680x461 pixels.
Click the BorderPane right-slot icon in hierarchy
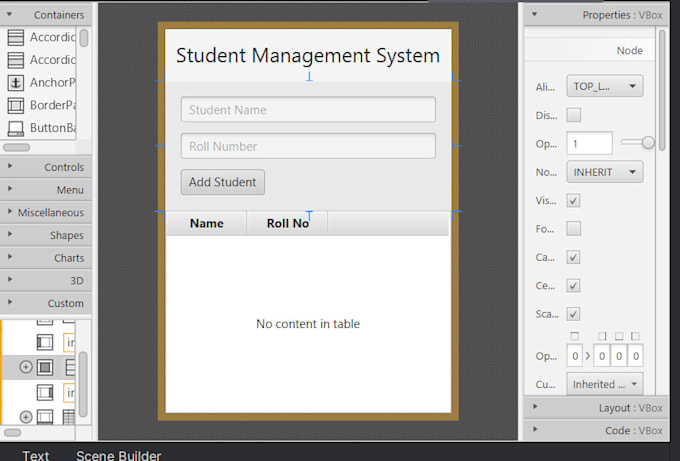click(x=45, y=392)
